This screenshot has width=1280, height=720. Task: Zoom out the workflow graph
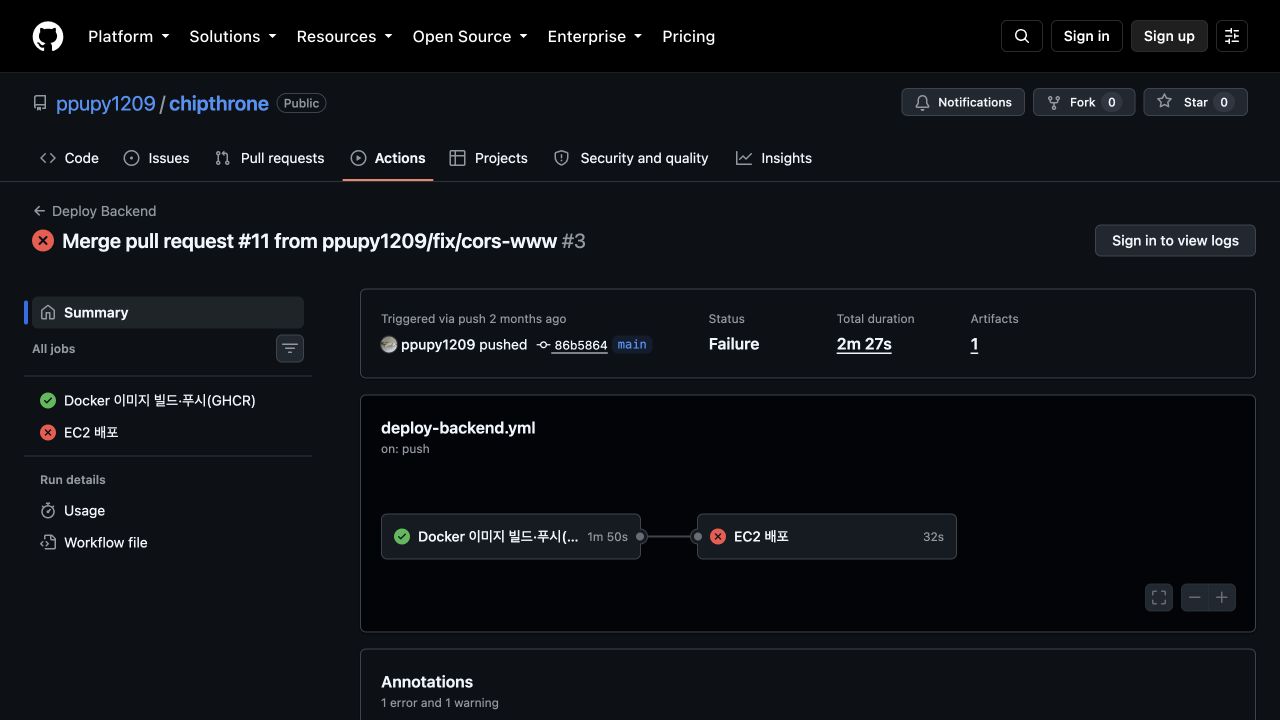coord(1194,598)
